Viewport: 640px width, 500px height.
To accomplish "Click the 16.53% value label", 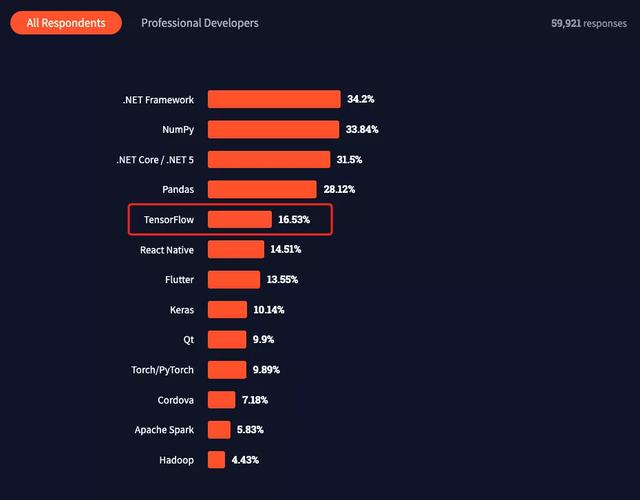I will (294, 220).
